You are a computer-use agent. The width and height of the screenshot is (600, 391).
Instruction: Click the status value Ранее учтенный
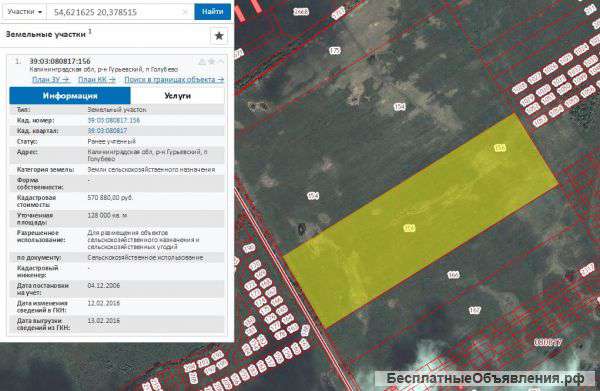111,141
